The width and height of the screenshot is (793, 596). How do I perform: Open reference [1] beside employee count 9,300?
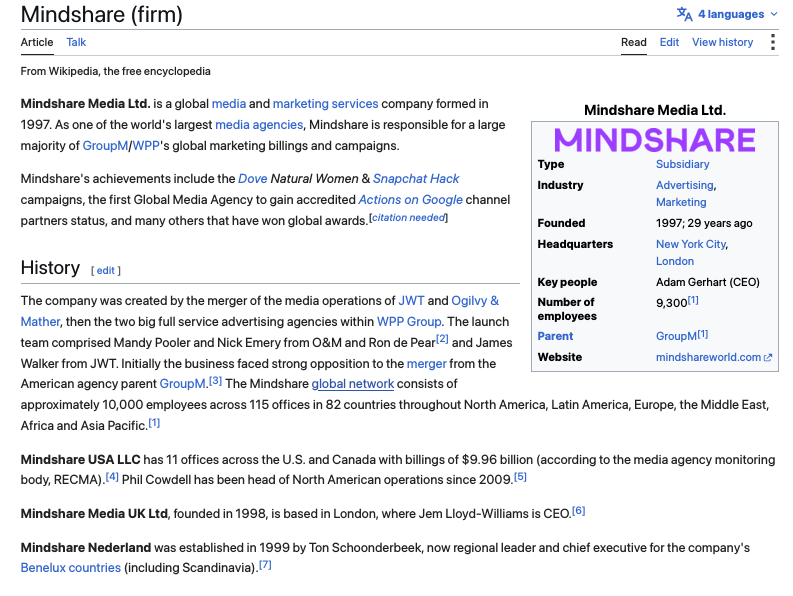click(693, 301)
